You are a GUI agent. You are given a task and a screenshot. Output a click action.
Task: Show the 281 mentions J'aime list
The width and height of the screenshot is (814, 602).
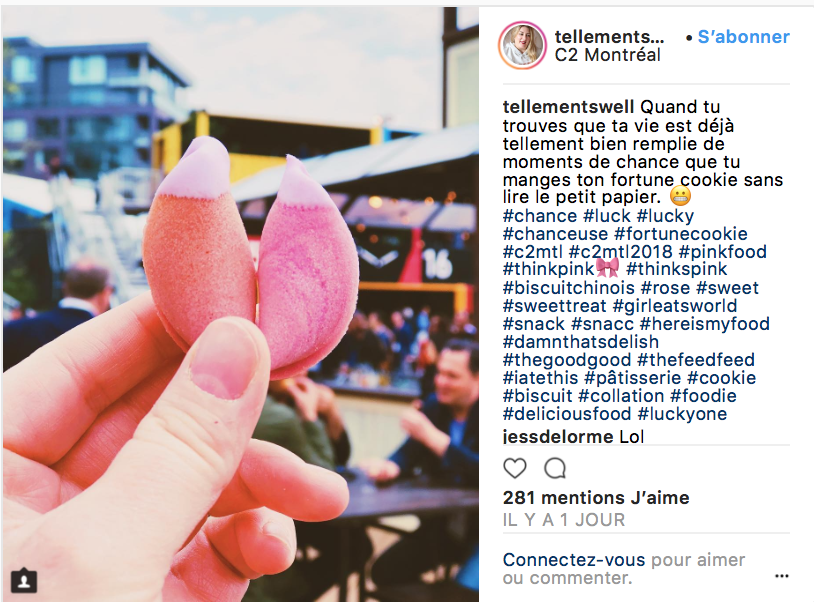pyautogui.click(x=596, y=498)
